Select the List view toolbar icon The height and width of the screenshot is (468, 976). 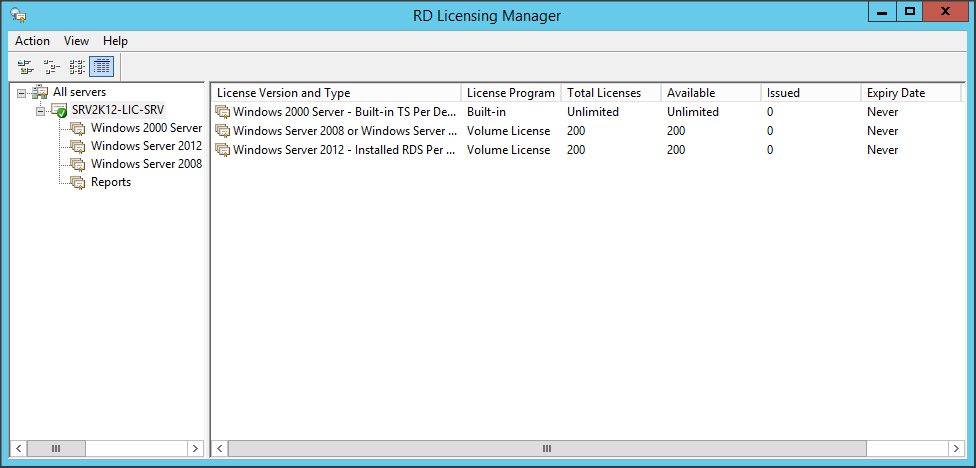pos(77,67)
